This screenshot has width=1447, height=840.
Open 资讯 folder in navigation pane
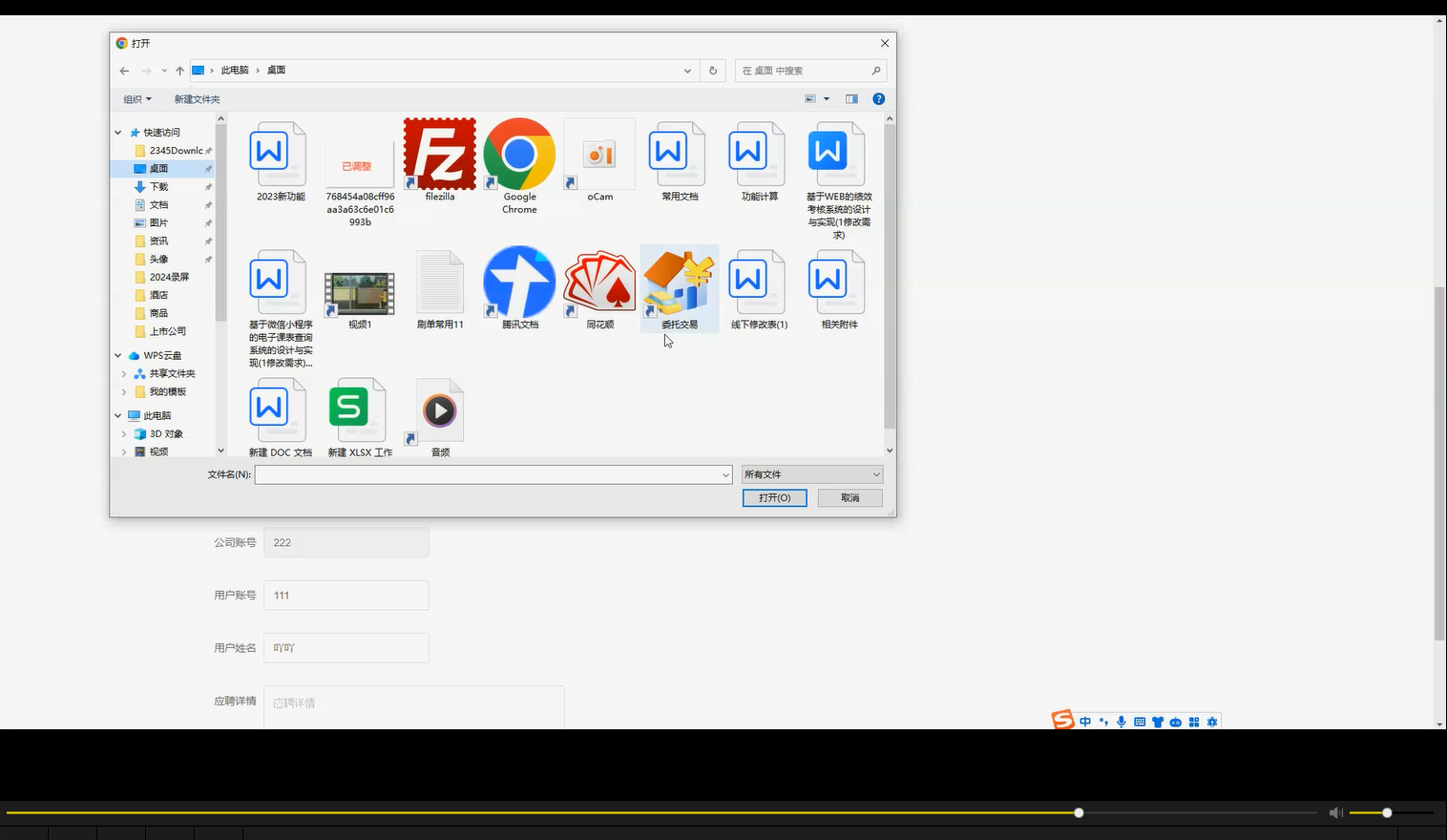click(158, 241)
